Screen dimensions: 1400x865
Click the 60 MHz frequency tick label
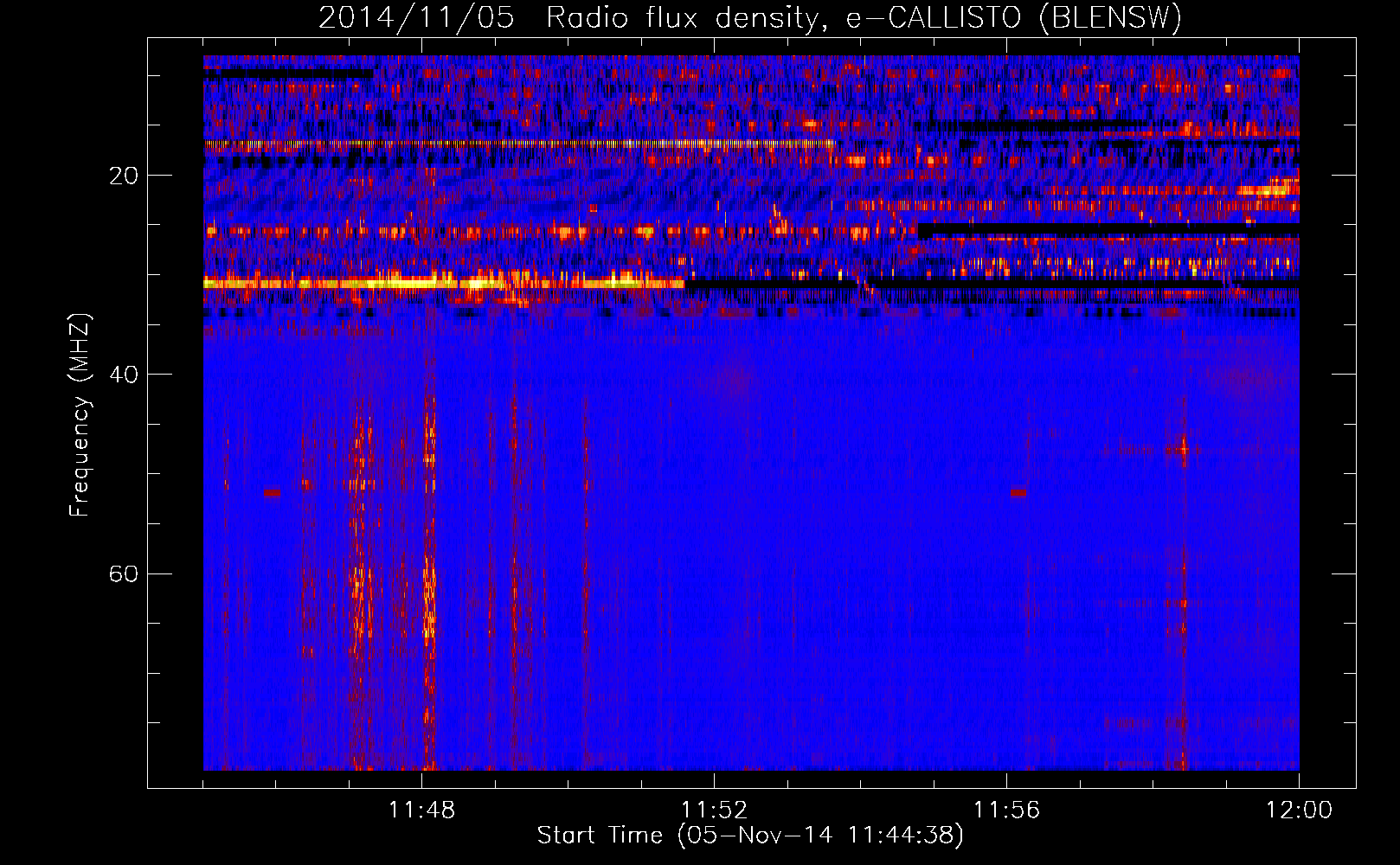tap(124, 573)
